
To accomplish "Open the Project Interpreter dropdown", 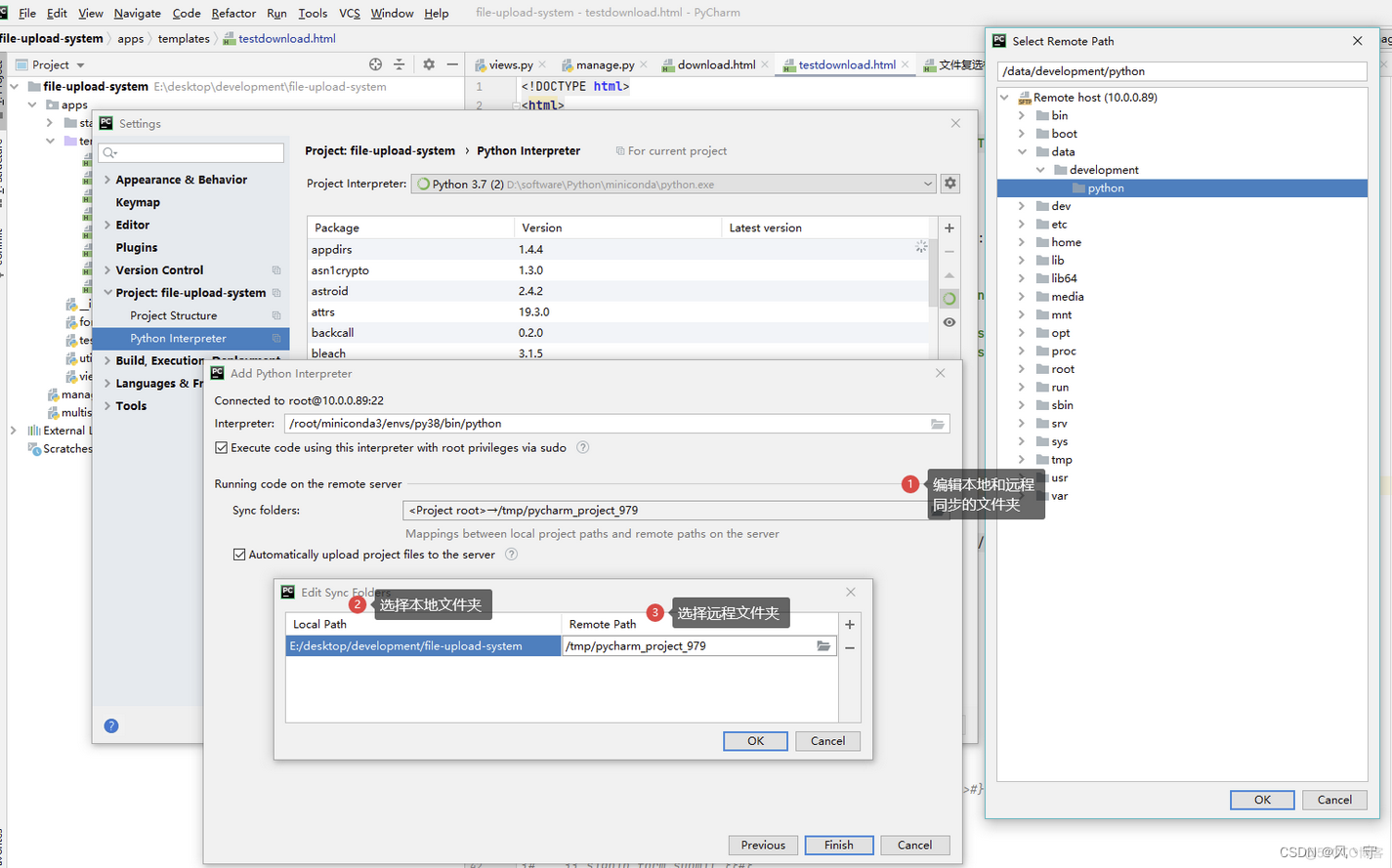I will tap(928, 184).
